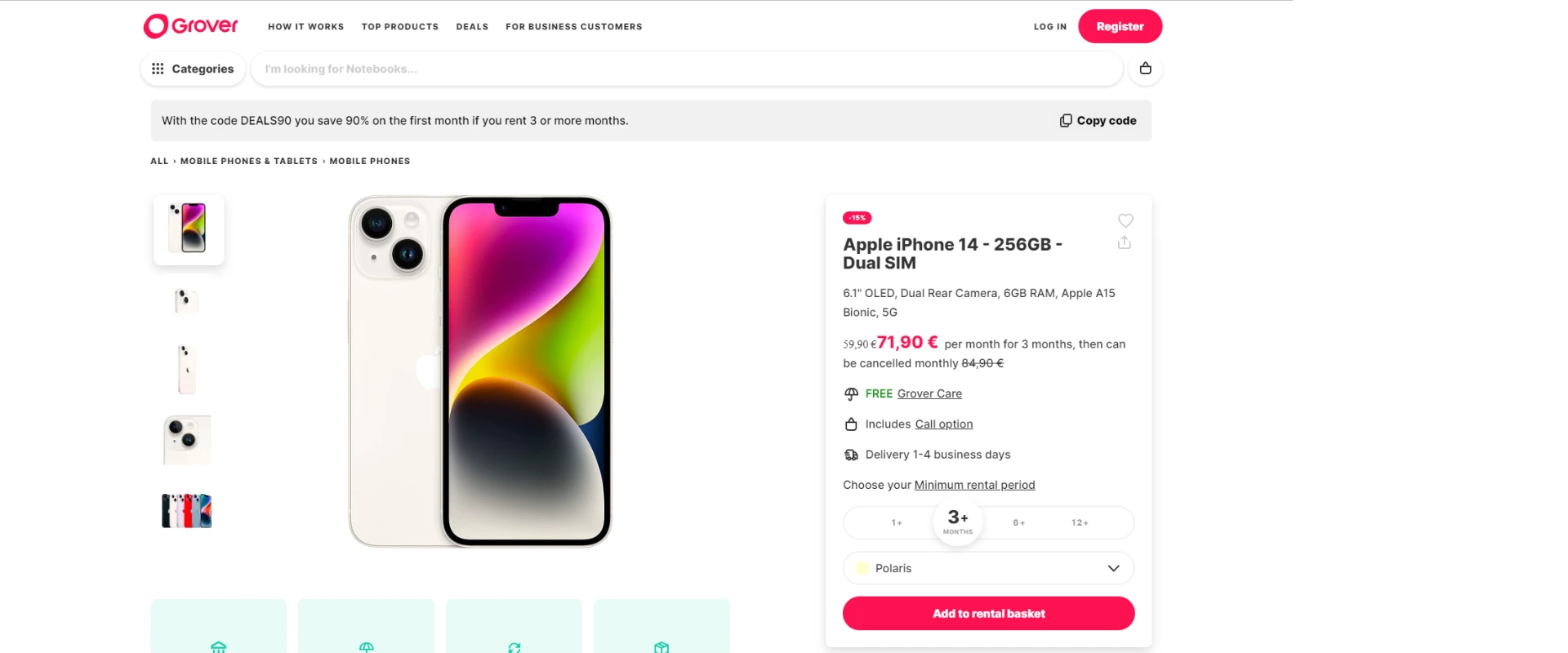Add iPhone 14 to rental basket
The image size is (1568, 653).
pos(988,613)
